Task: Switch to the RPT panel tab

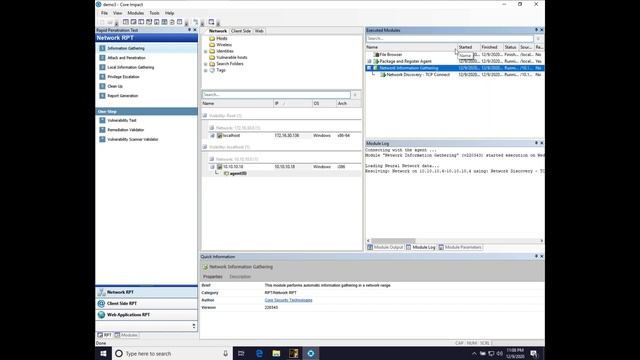Action: click(104, 335)
